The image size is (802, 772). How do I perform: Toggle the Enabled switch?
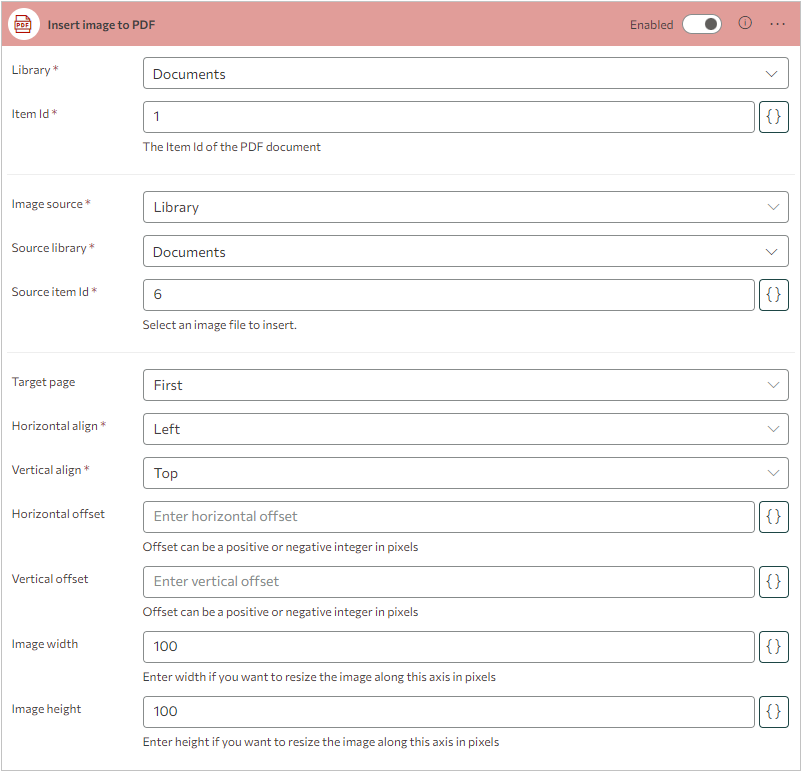coord(702,24)
